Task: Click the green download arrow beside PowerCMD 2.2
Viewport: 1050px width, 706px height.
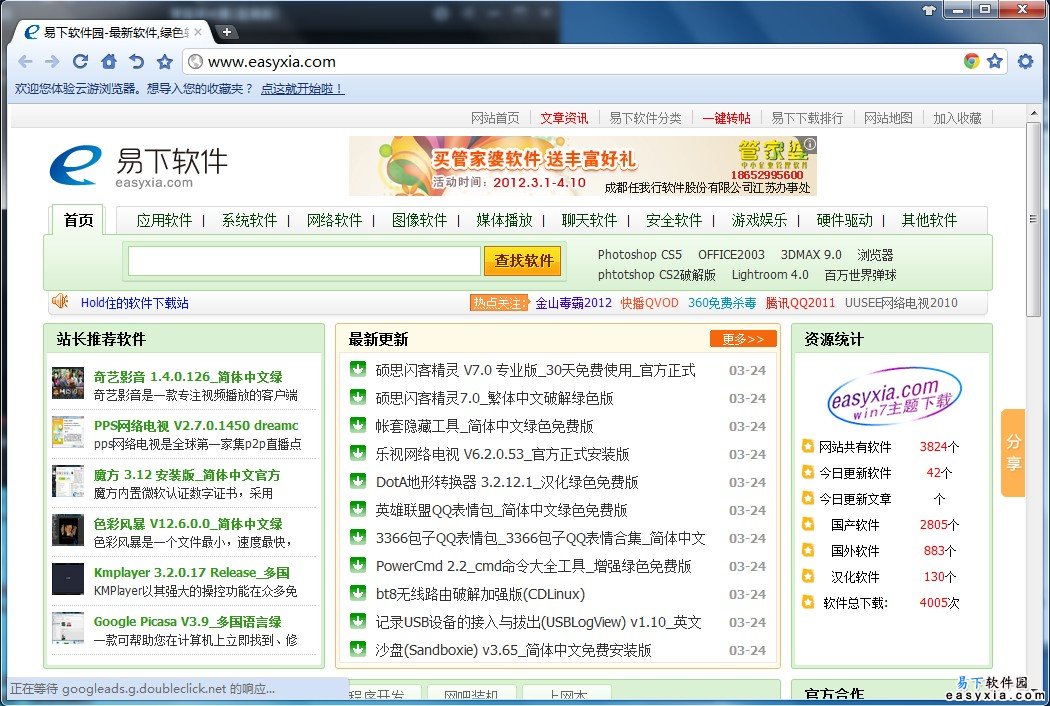Action: [x=357, y=566]
